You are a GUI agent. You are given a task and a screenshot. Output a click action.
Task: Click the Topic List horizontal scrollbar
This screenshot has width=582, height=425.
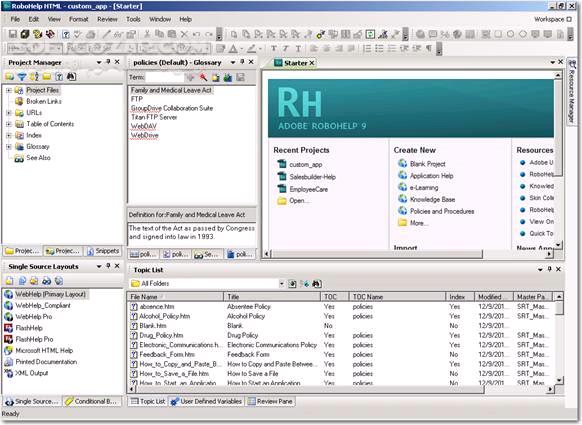(310, 389)
